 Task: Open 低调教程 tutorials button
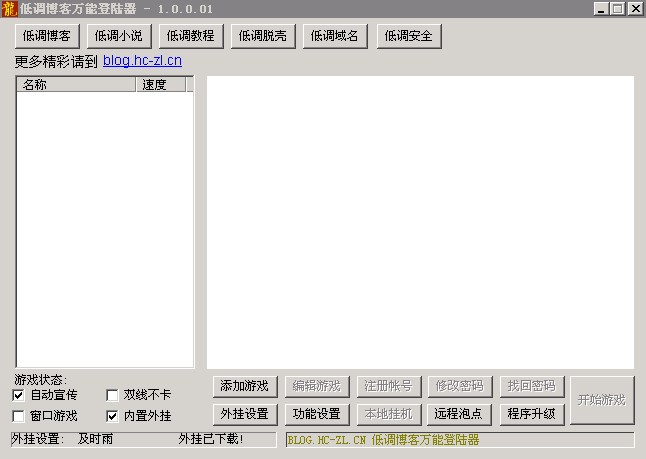[191, 36]
